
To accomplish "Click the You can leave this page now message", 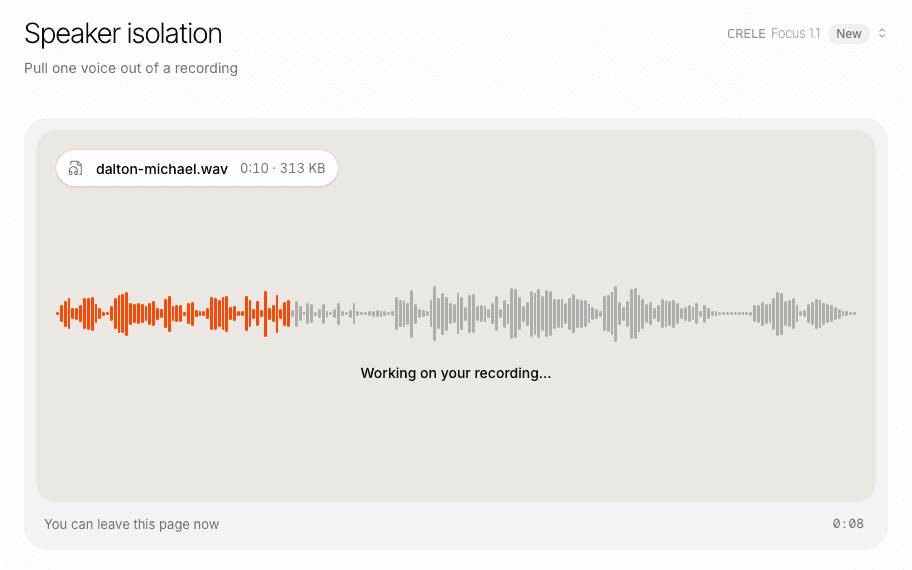I will pos(131,524).
